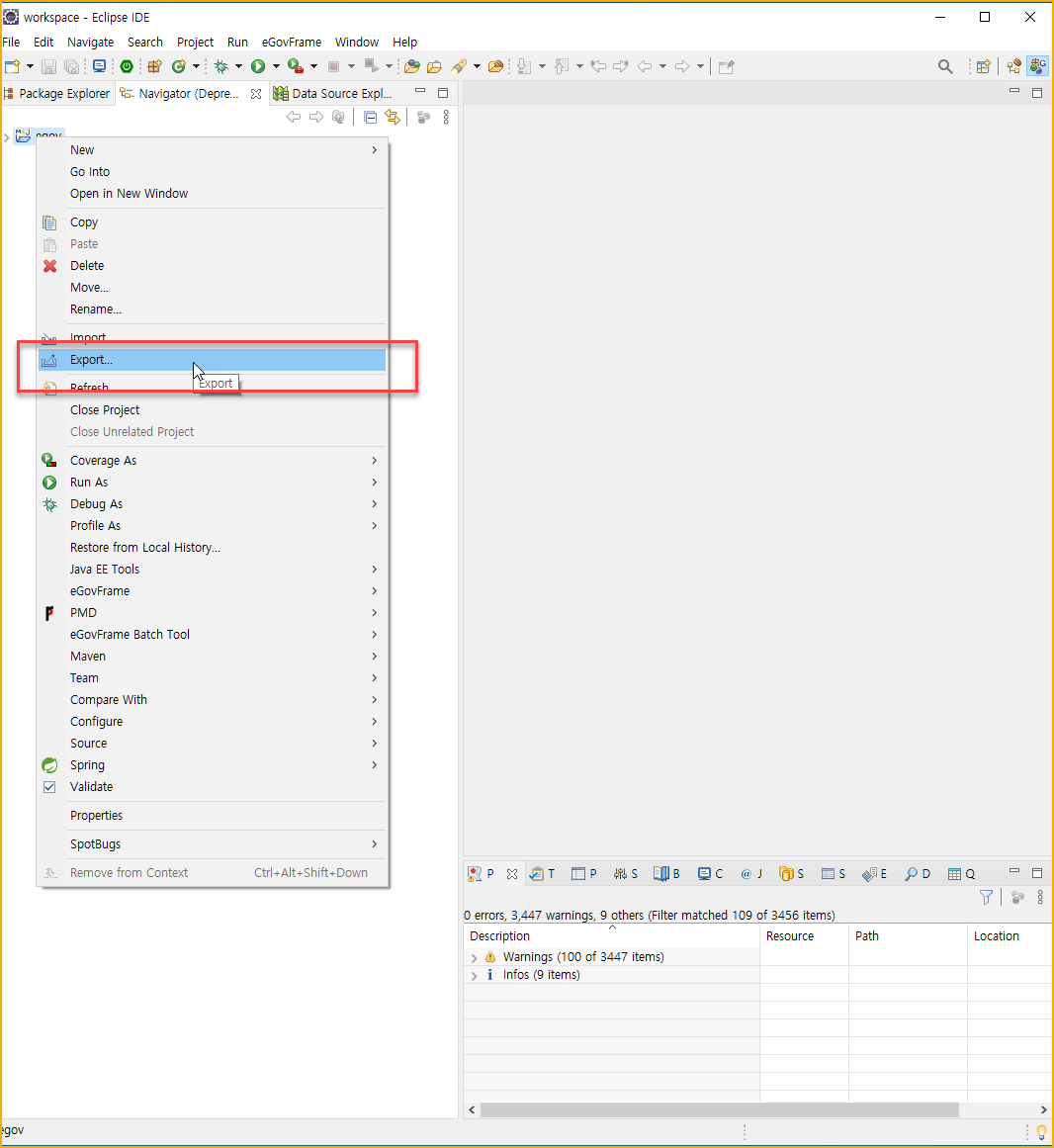Switch to the Javadoc tab labeled J
Viewport: 1054px width, 1148px height.
point(751,873)
